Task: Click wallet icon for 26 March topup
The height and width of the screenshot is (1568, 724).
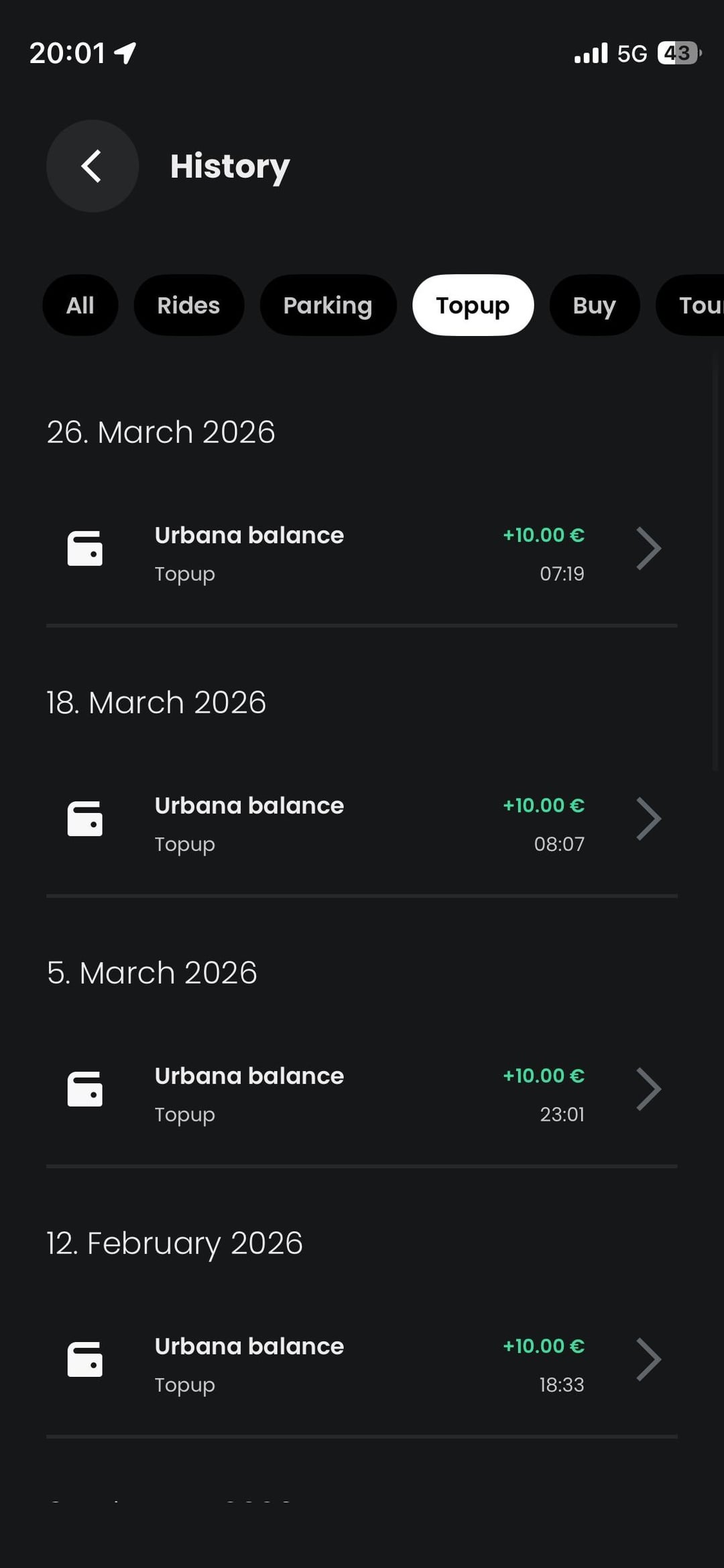Action: pos(85,549)
